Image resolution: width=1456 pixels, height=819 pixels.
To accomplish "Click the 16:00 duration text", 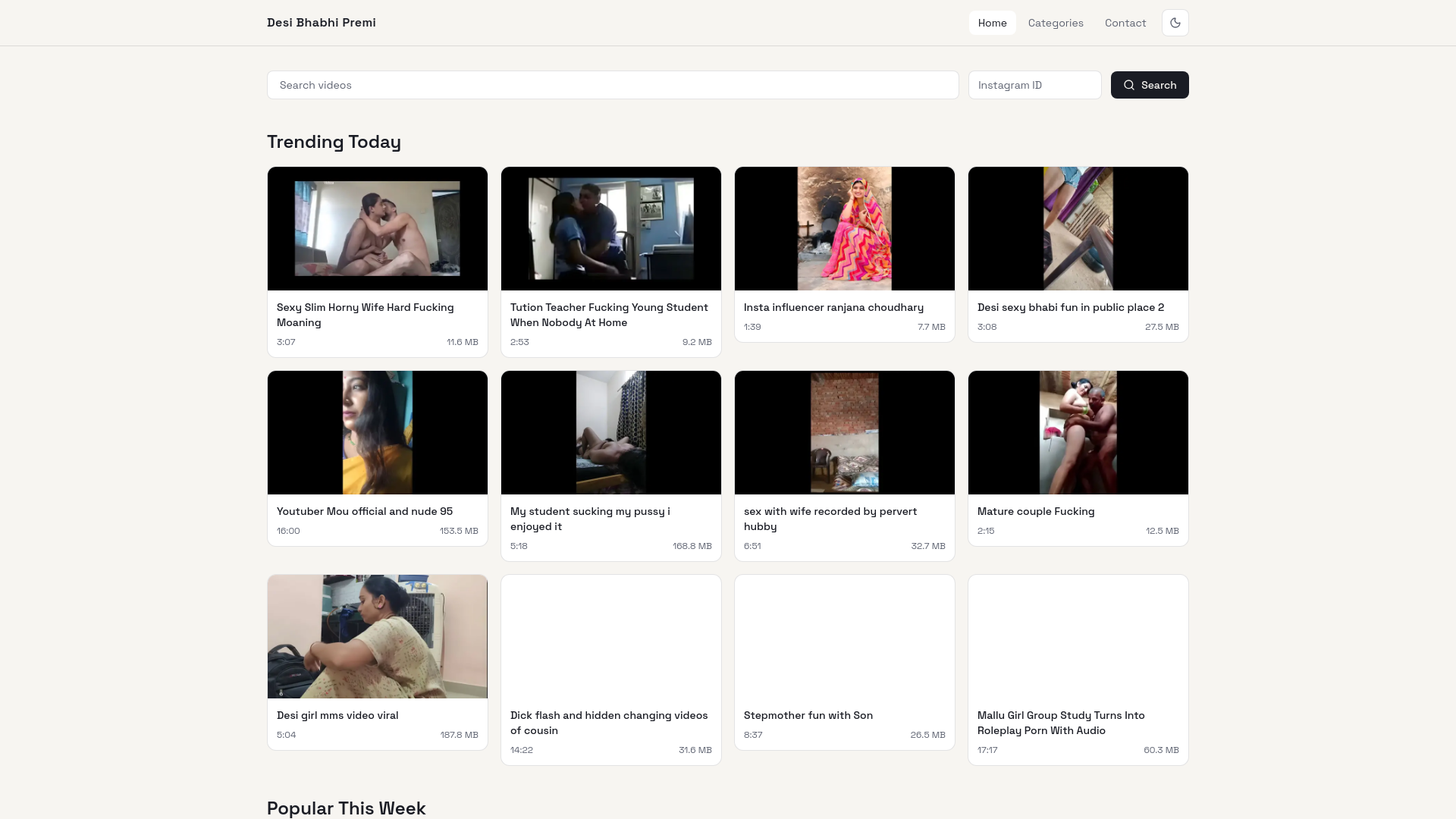I will (x=288, y=531).
